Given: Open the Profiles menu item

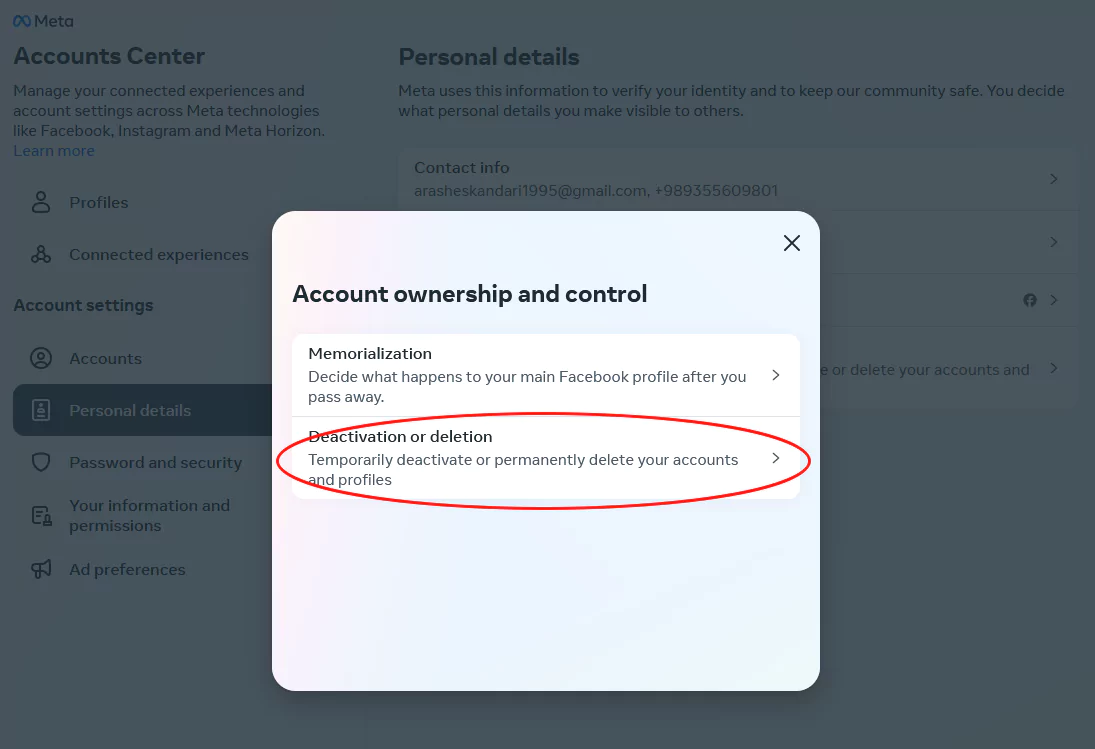Looking at the screenshot, I should click(x=99, y=202).
